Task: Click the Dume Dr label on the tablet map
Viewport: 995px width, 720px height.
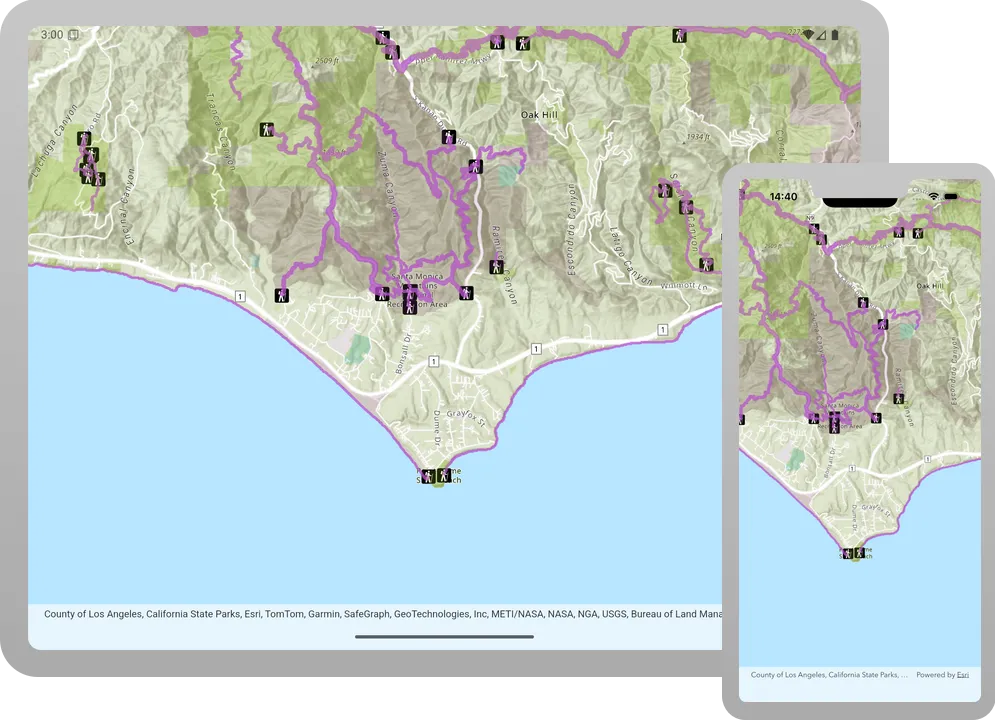Action: tap(436, 427)
